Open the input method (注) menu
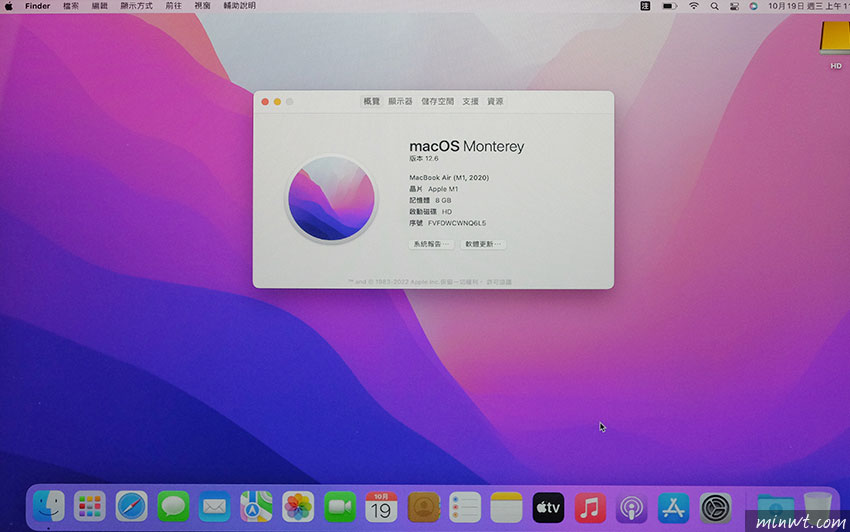Screen dimensions: 850x532 (645, 6)
